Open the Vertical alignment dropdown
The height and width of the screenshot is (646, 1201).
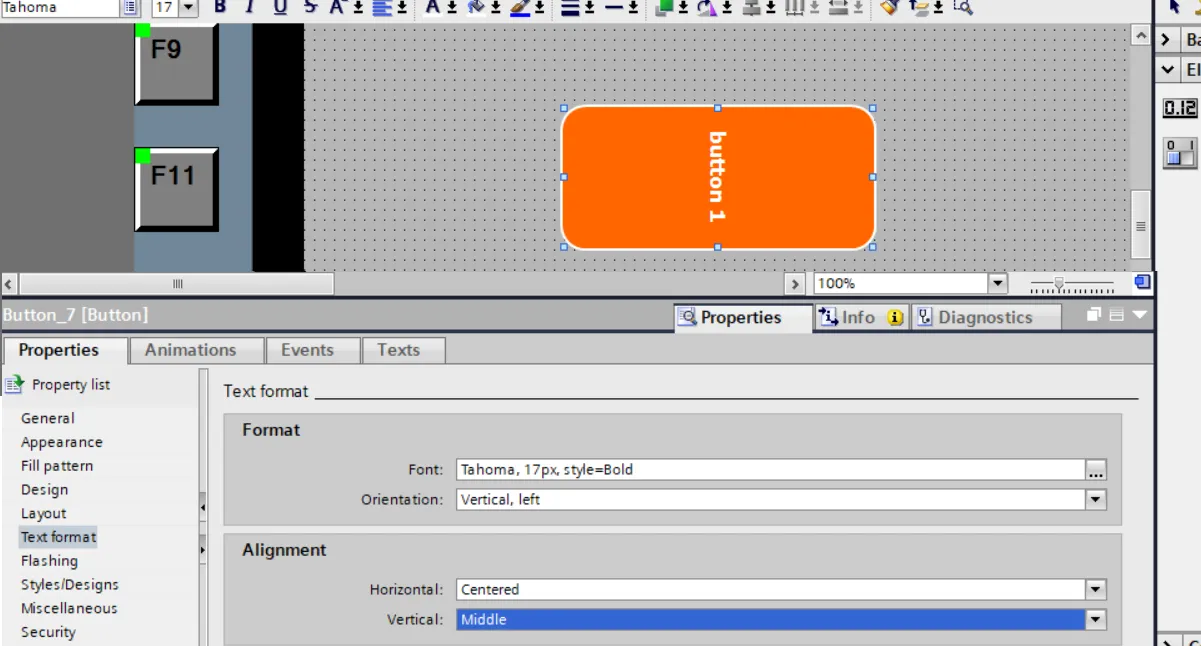click(1097, 620)
